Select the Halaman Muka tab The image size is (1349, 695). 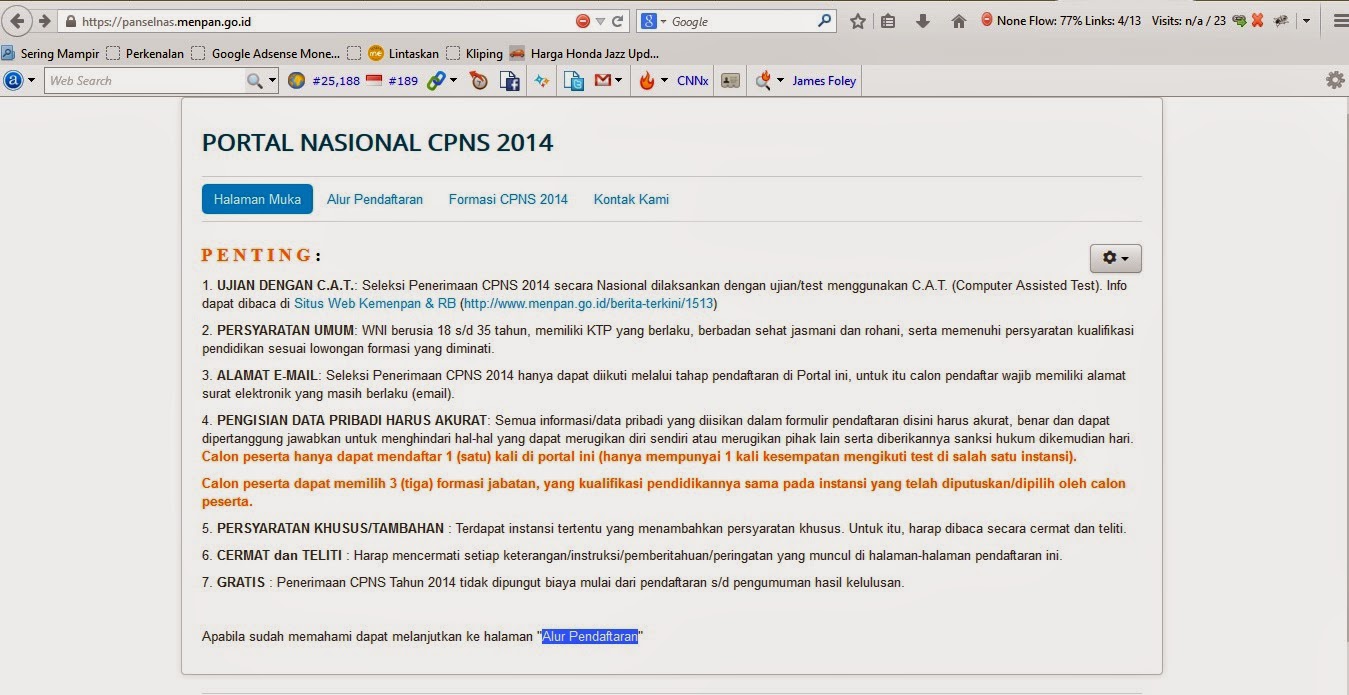pos(257,199)
